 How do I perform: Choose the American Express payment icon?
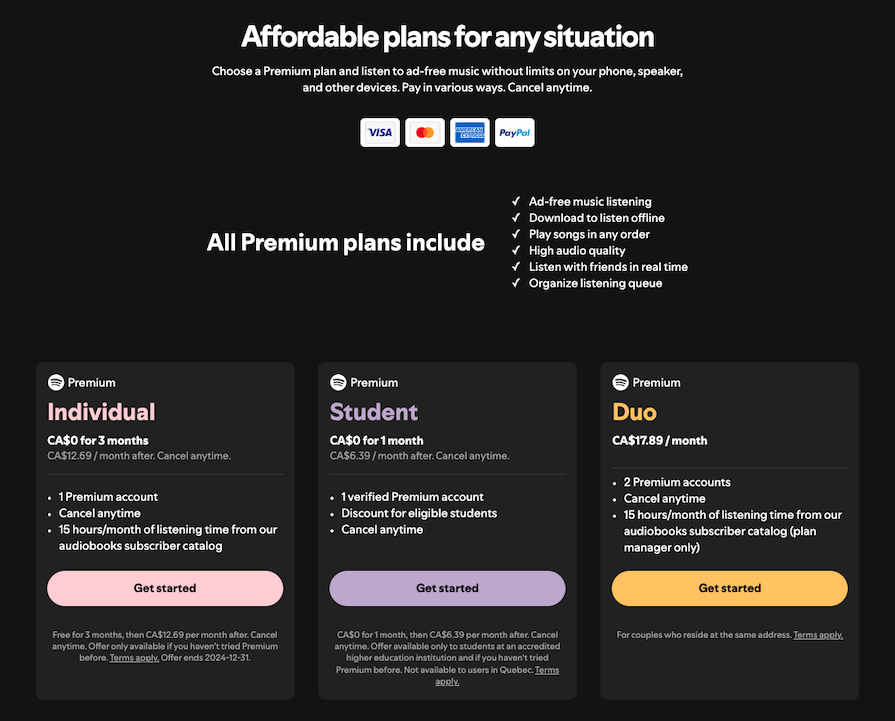click(x=469, y=131)
